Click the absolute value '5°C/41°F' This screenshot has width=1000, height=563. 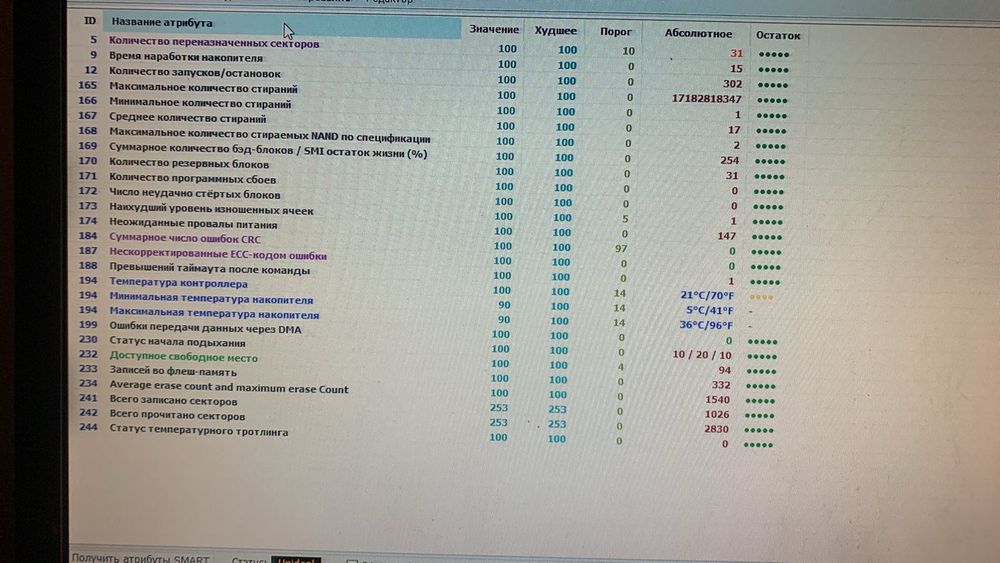coord(709,311)
